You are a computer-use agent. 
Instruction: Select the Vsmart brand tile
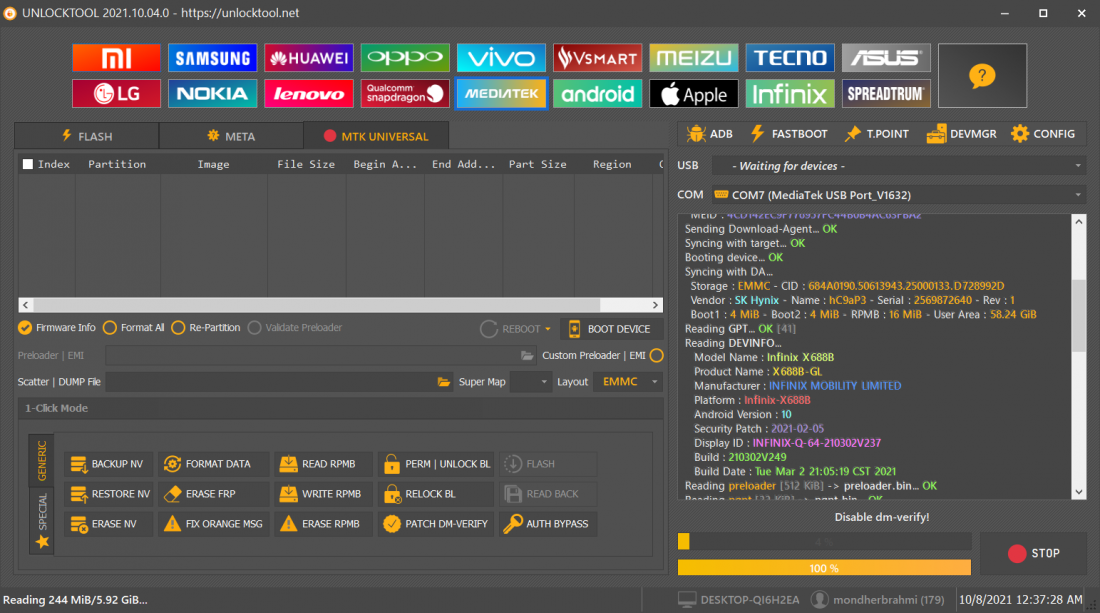(x=597, y=58)
